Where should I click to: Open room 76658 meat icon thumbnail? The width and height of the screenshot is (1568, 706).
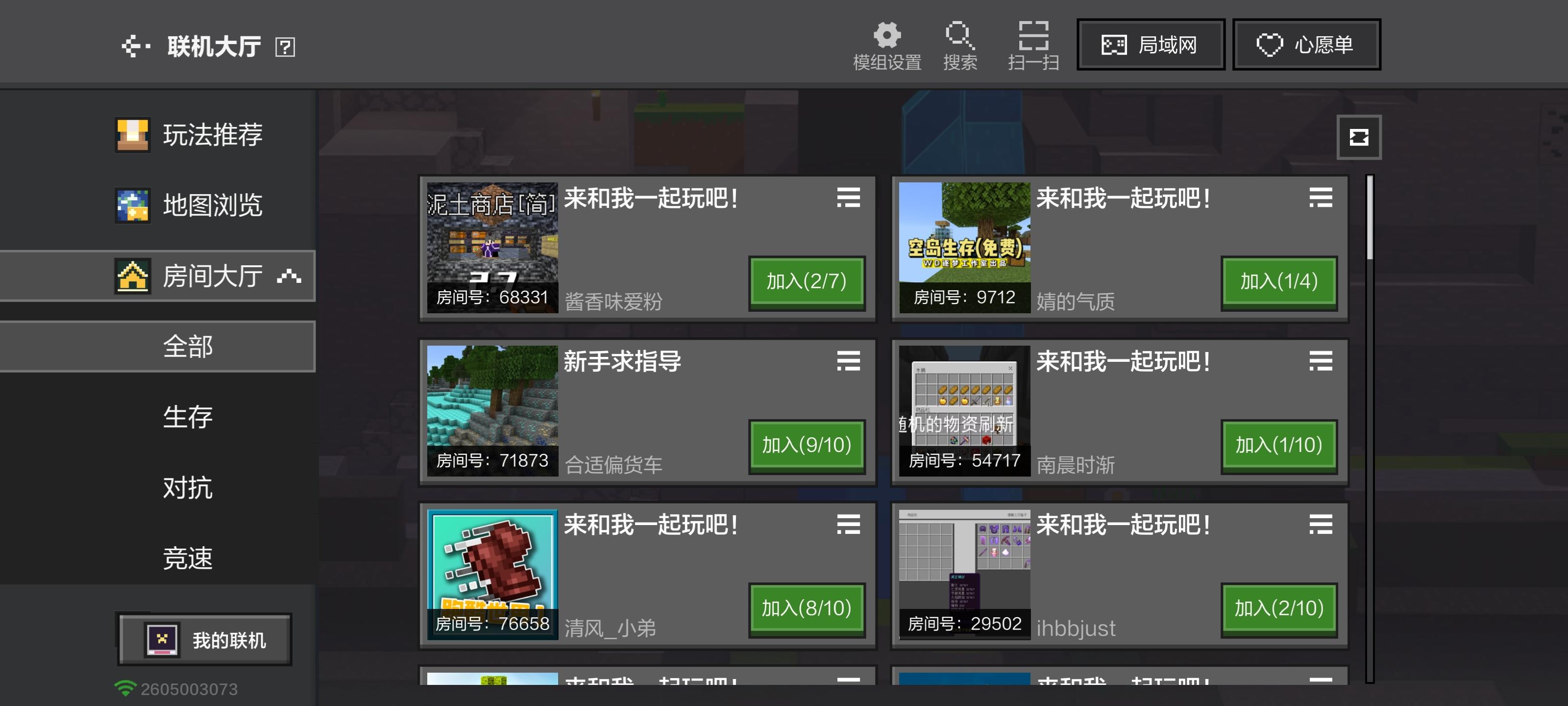click(492, 574)
